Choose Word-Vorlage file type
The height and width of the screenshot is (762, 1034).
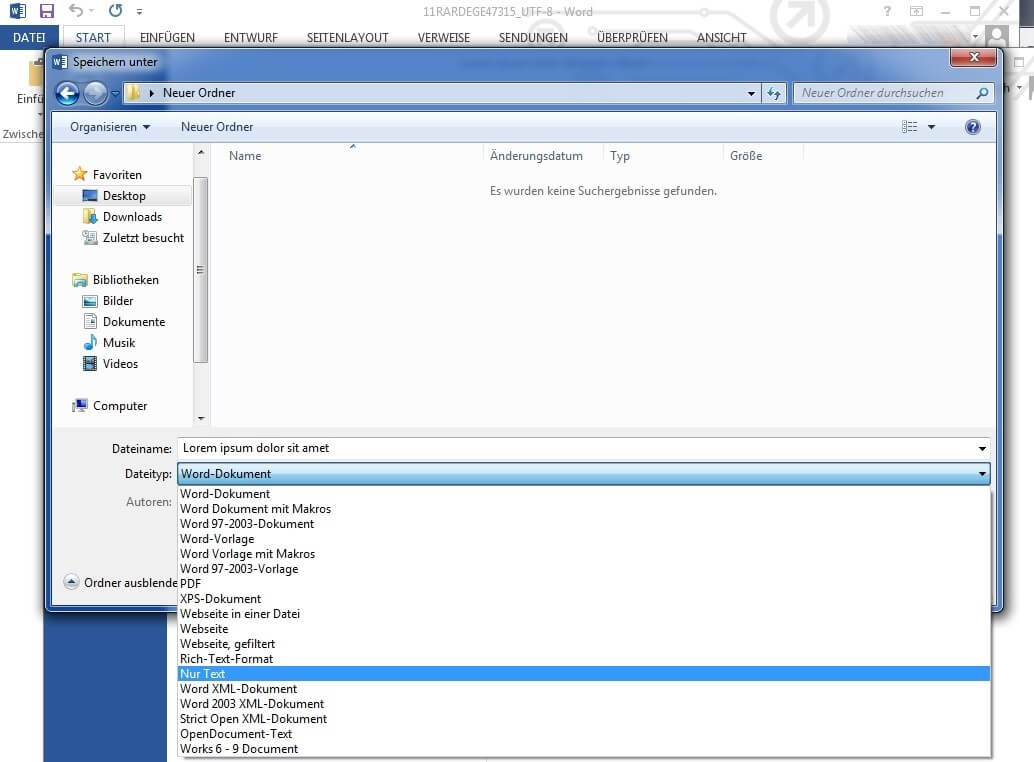(584, 539)
